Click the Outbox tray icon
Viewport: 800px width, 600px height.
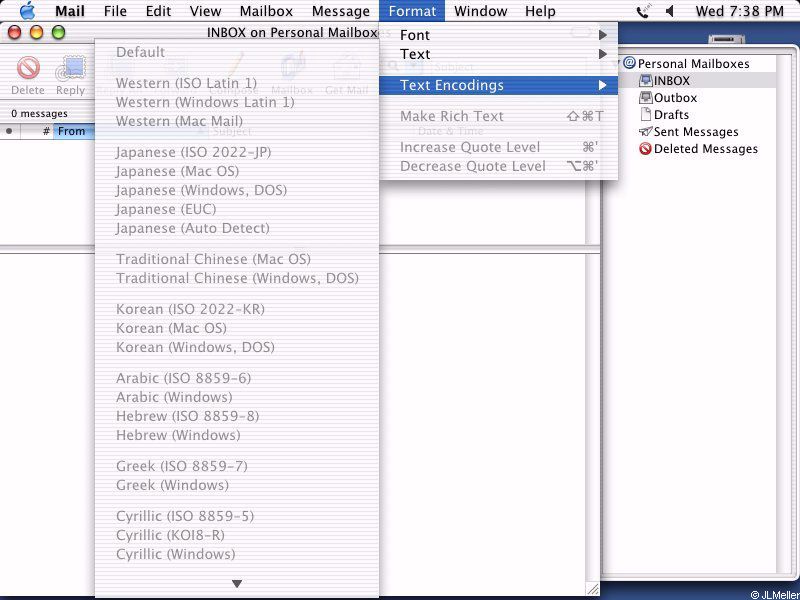tap(645, 97)
